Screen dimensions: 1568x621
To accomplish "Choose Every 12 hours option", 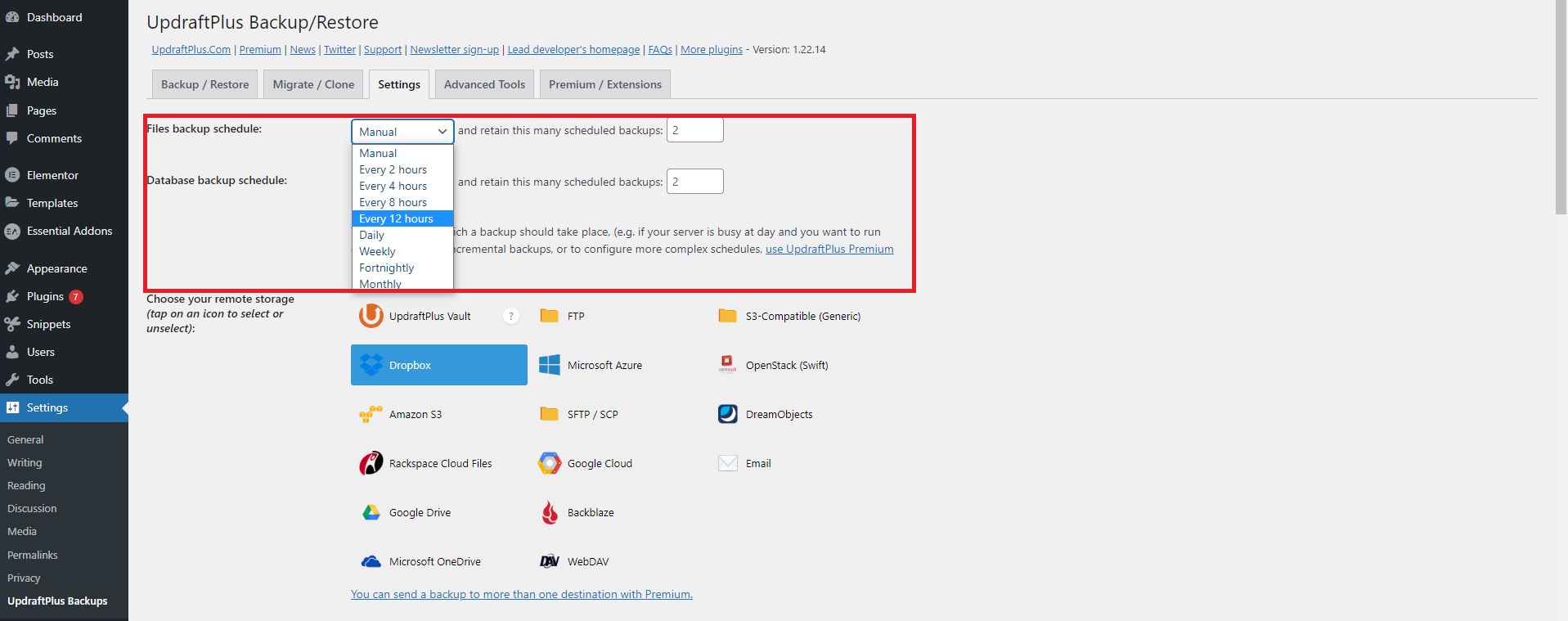I will (x=402, y=218).
